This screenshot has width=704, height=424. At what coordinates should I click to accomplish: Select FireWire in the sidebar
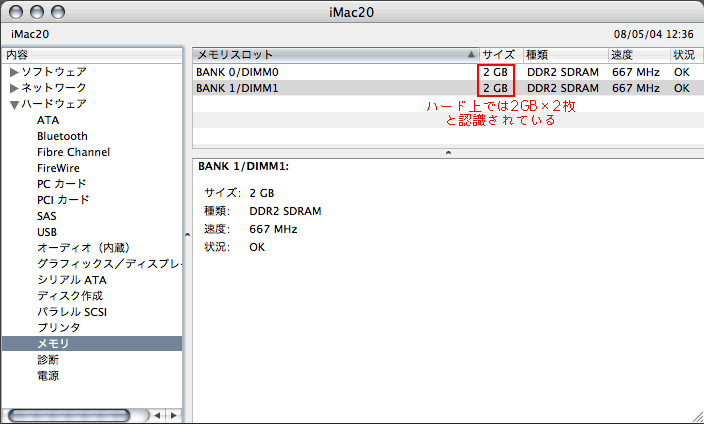(58, 168)
